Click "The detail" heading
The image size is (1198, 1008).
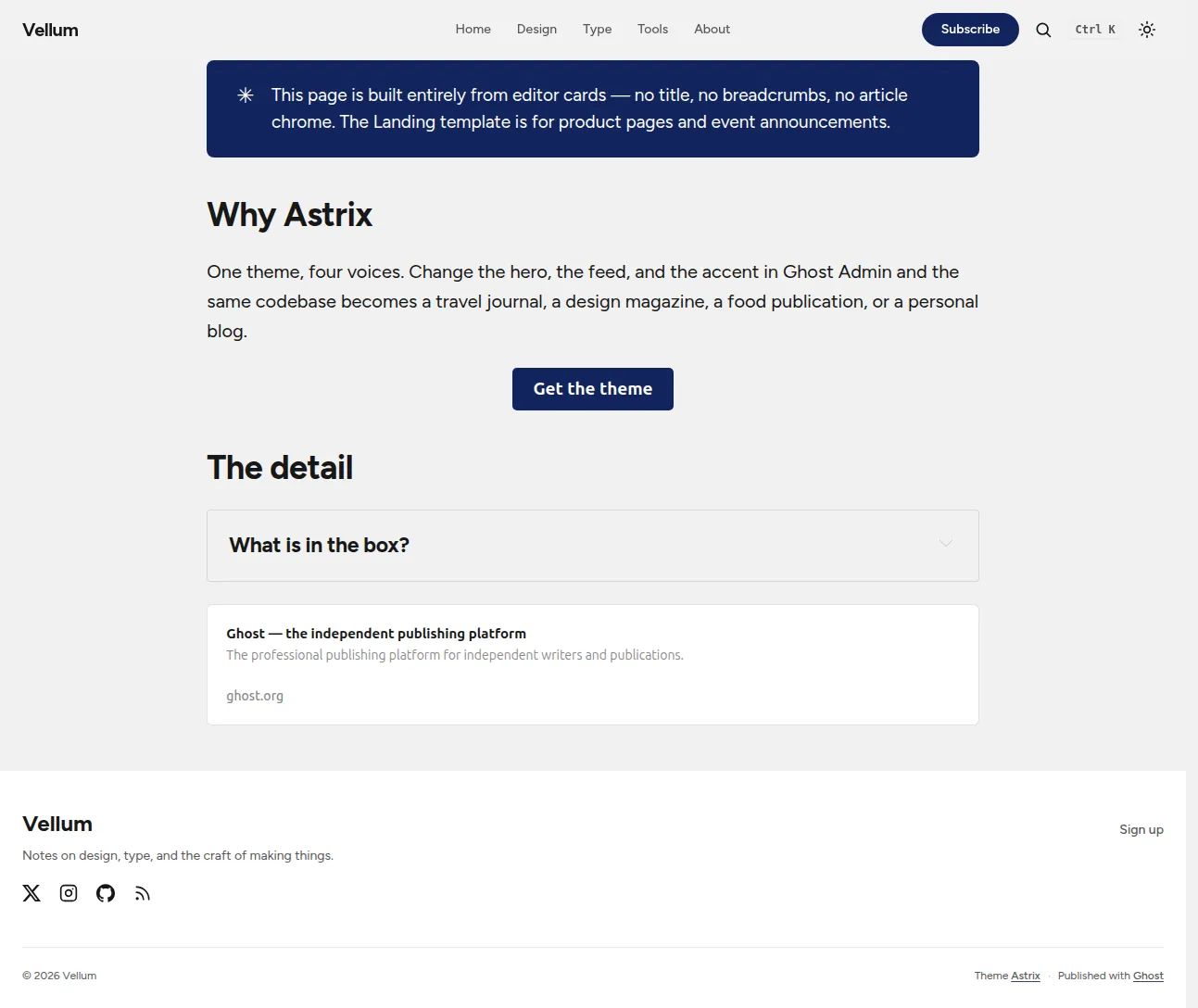tap(280, 468)
